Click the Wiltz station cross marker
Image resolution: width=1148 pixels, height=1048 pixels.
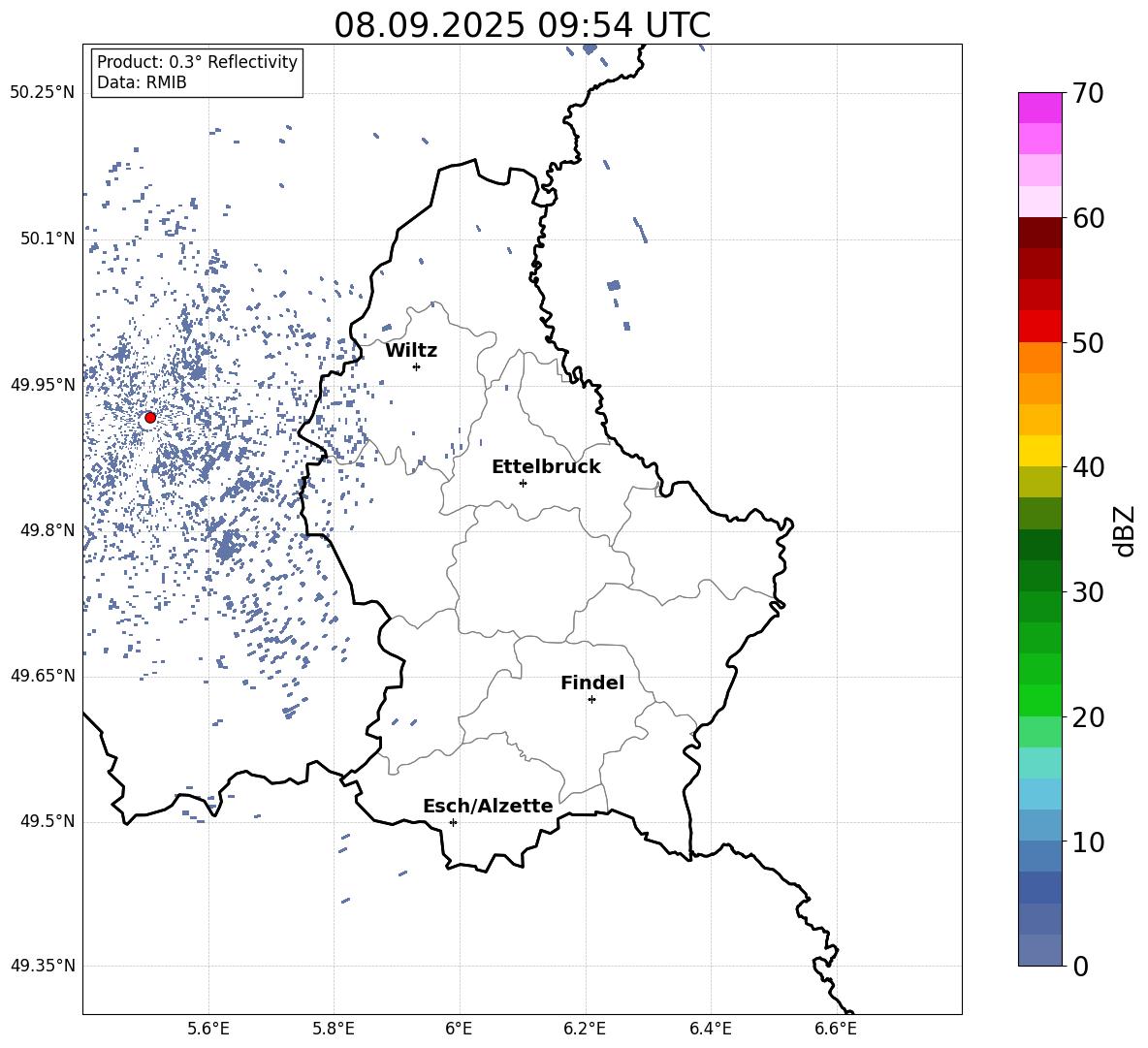[417, 366]
